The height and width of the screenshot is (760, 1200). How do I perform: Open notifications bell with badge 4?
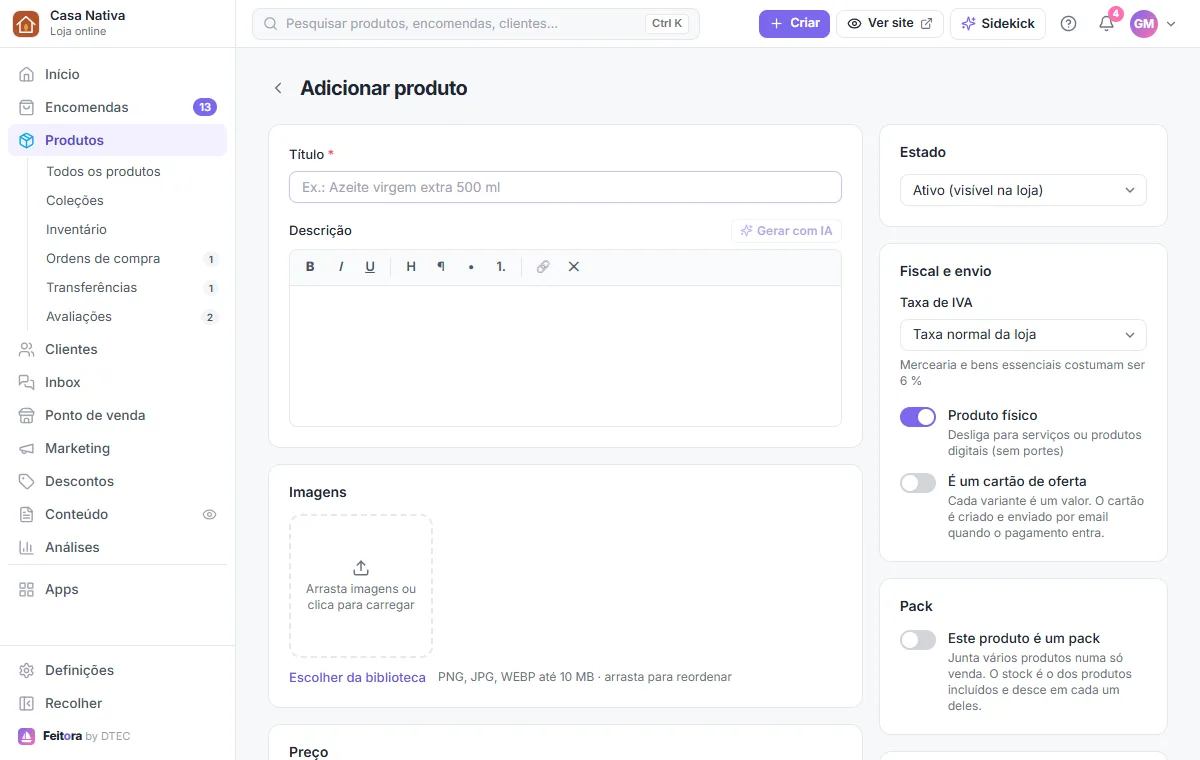click(1106, 24)
